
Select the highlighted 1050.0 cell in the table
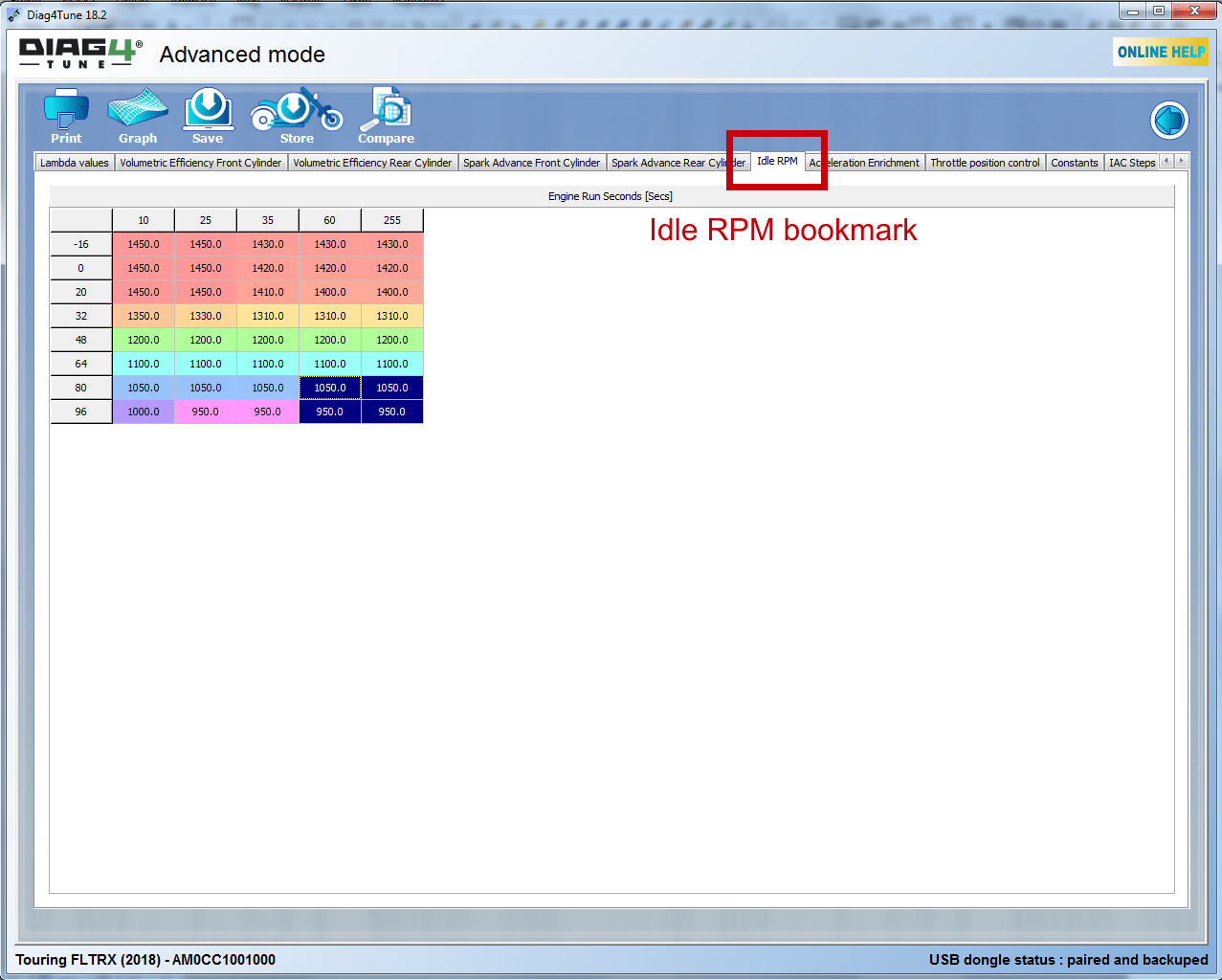pos(329,388)
